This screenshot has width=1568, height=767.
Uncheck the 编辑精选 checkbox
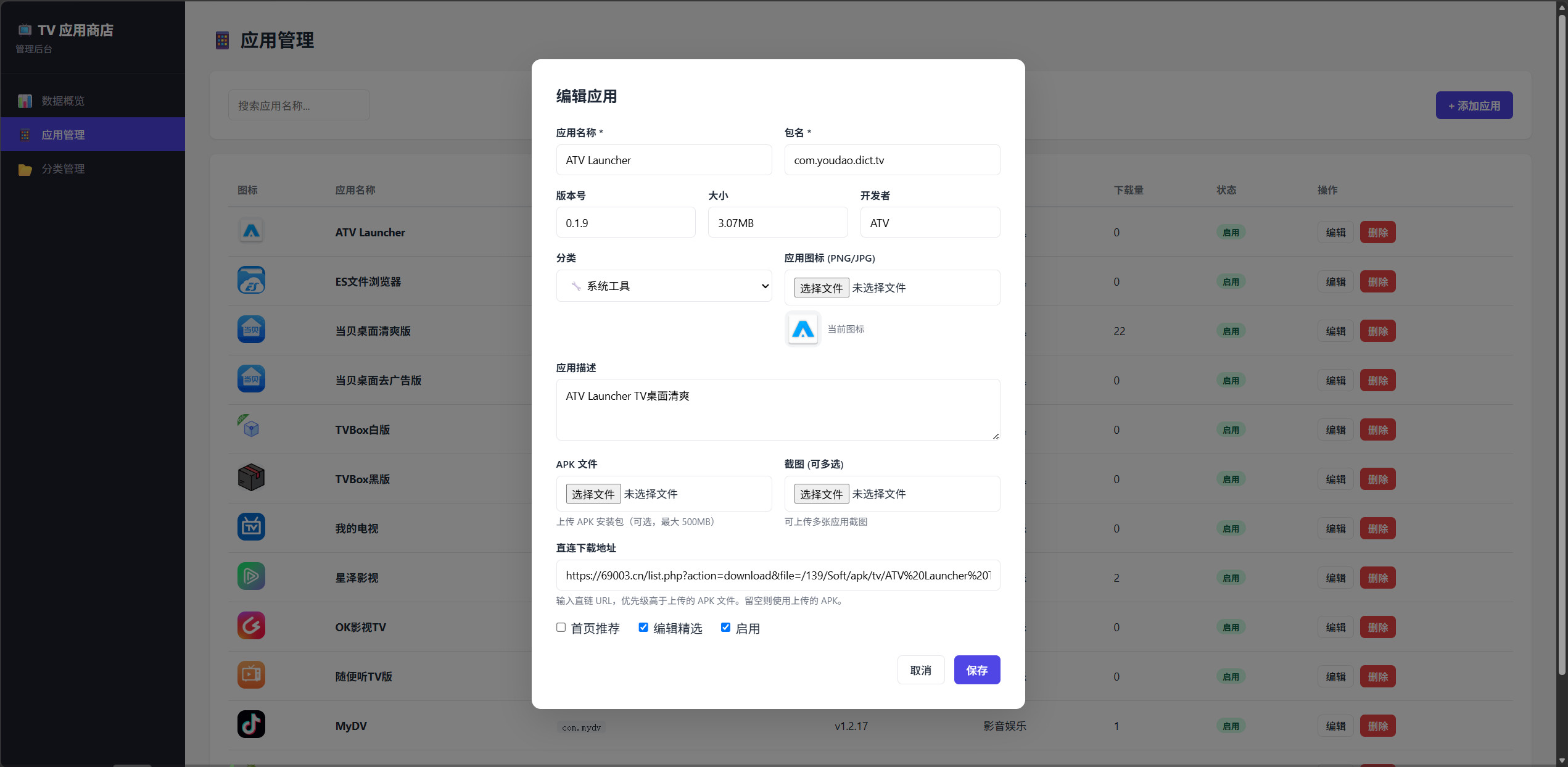pos(643,628)
